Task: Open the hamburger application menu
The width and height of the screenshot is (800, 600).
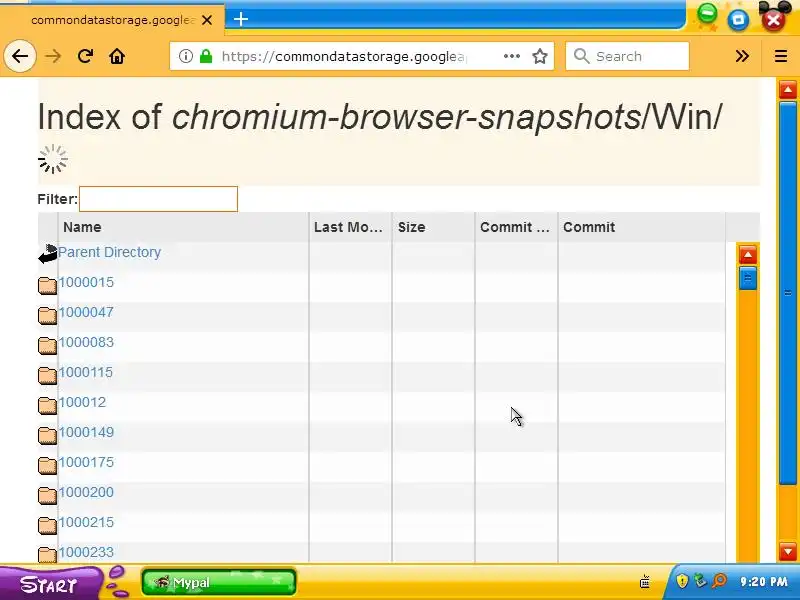Action: pos(781,56)
